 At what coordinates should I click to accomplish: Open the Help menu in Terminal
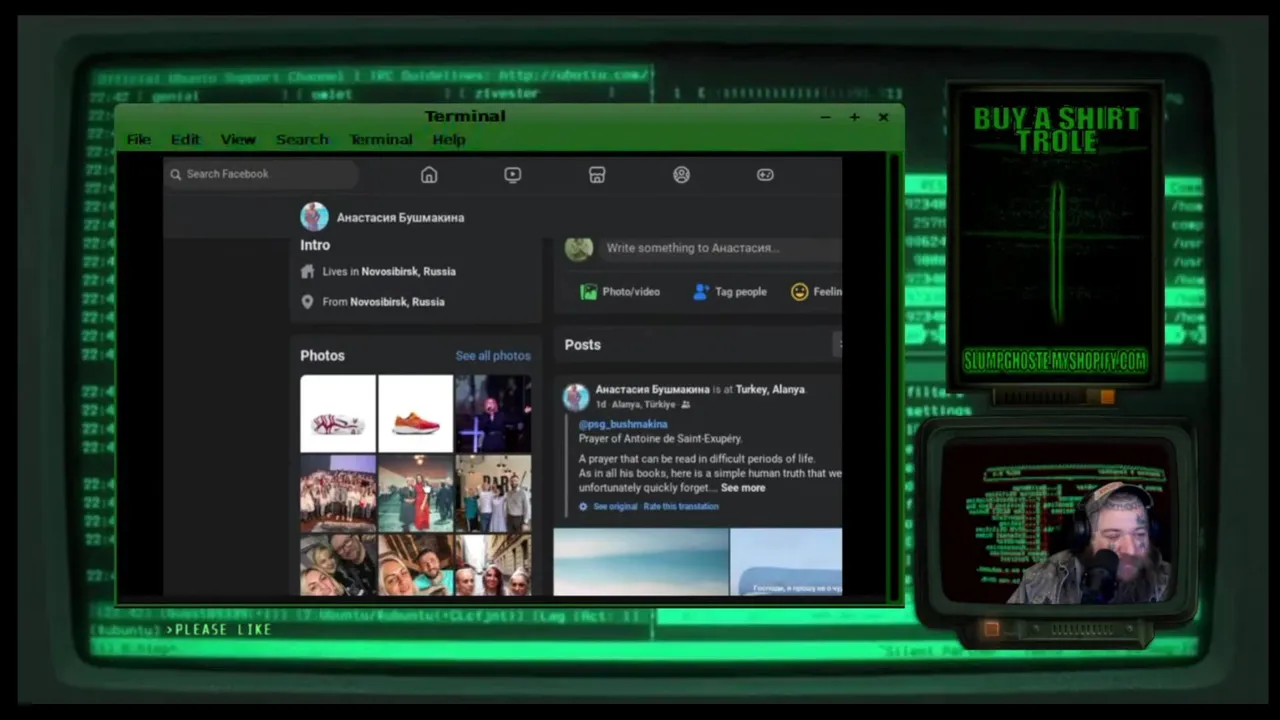(448, 140)
